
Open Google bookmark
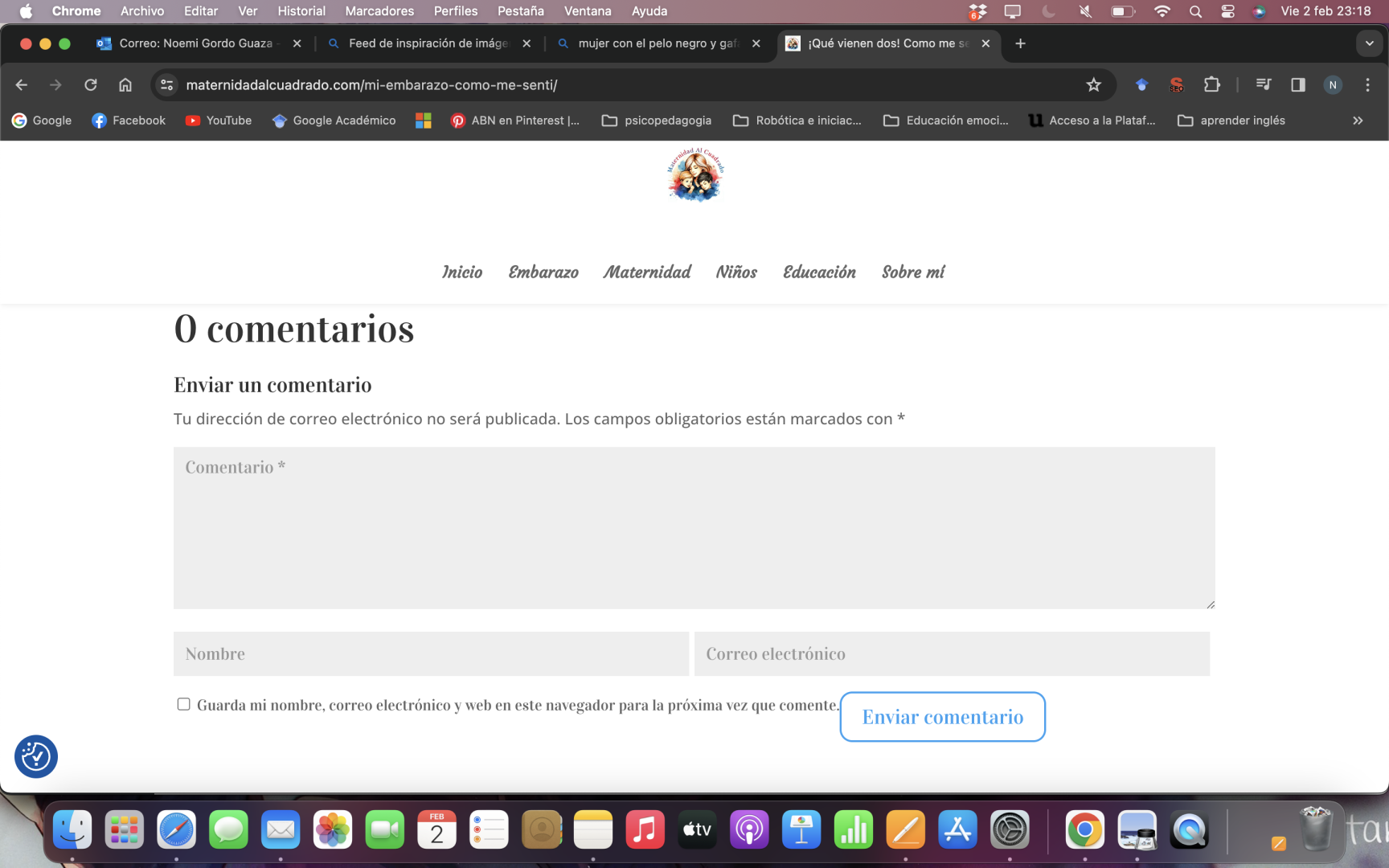[x=42, y=121]
